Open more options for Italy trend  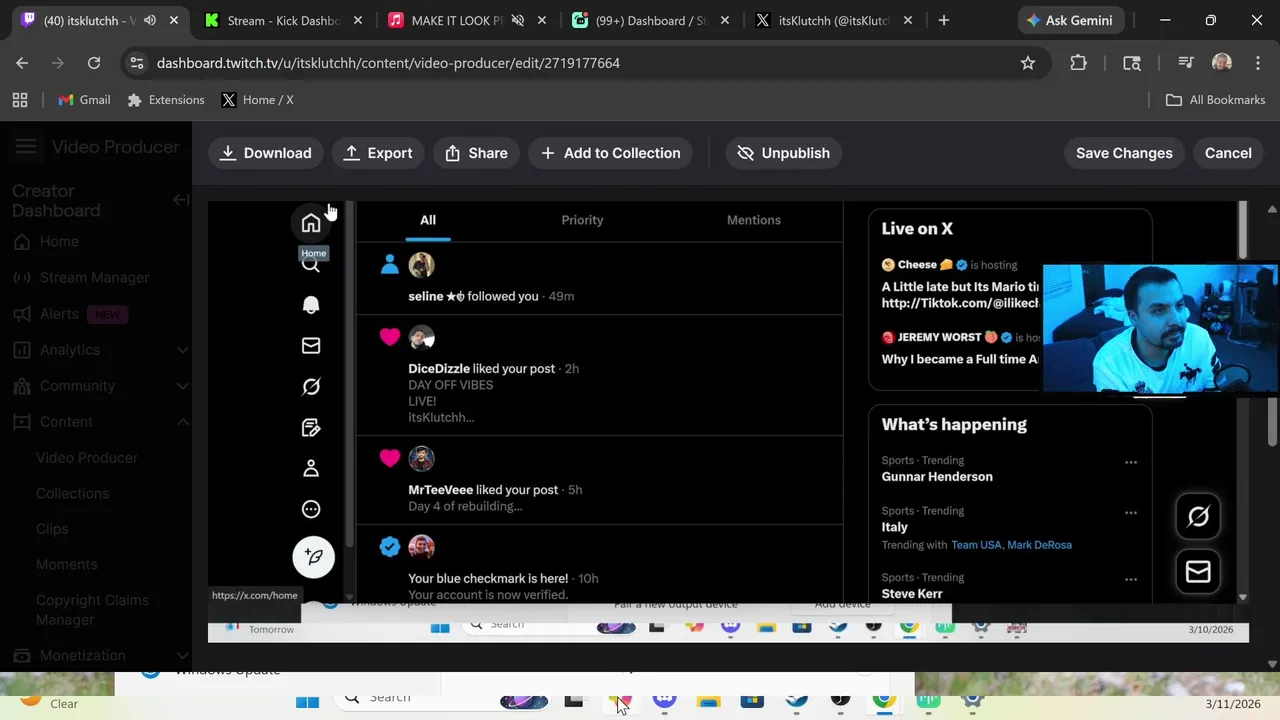1131,512
